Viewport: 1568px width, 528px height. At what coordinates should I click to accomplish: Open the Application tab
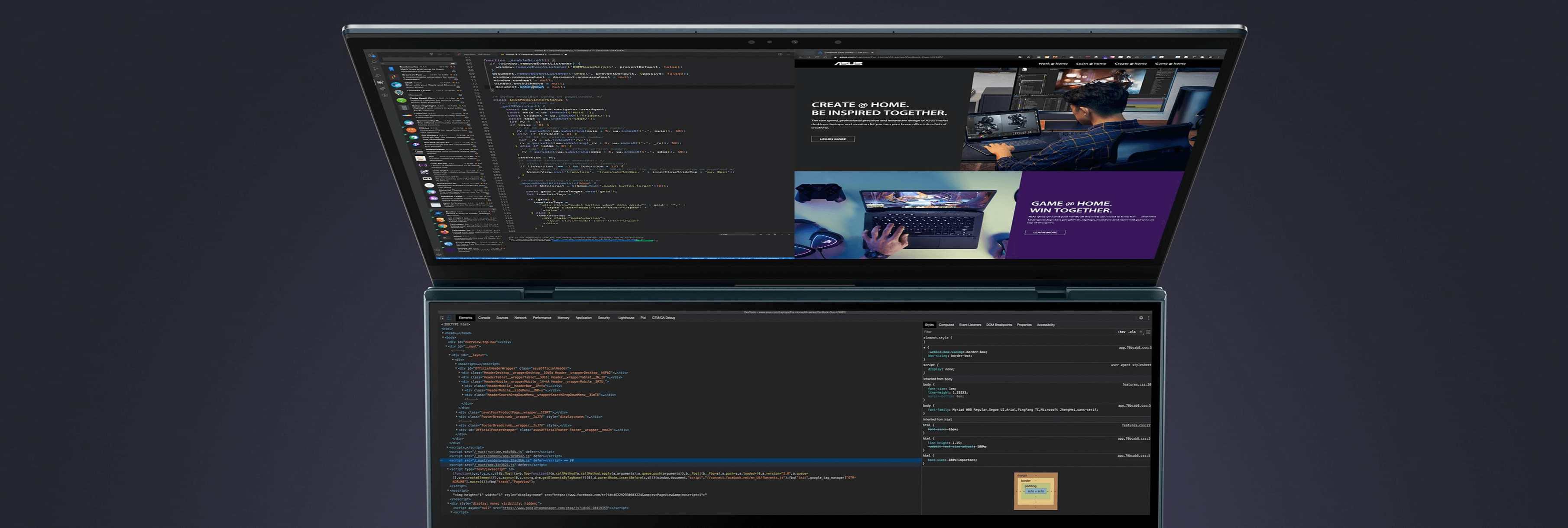tap(584, 318)
